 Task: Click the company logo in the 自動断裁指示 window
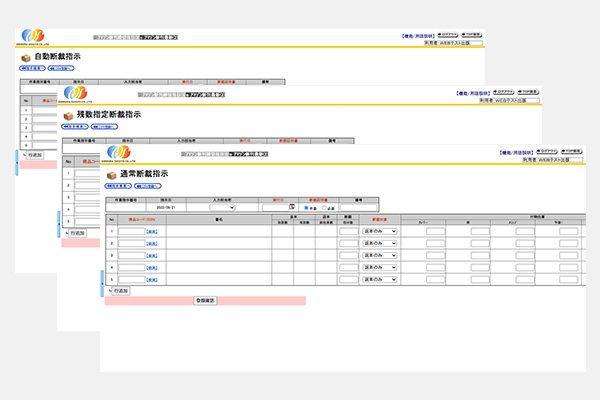[33, 36]
